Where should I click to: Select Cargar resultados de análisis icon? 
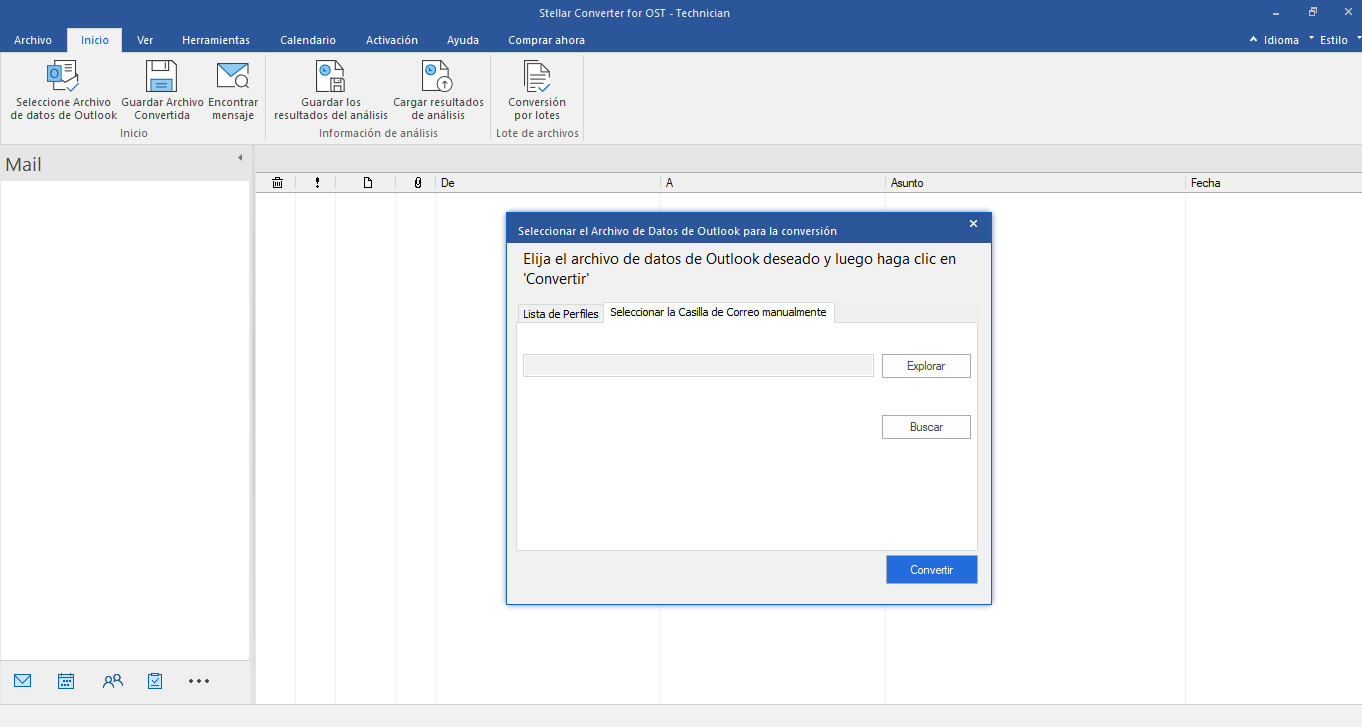coord(438,77)
